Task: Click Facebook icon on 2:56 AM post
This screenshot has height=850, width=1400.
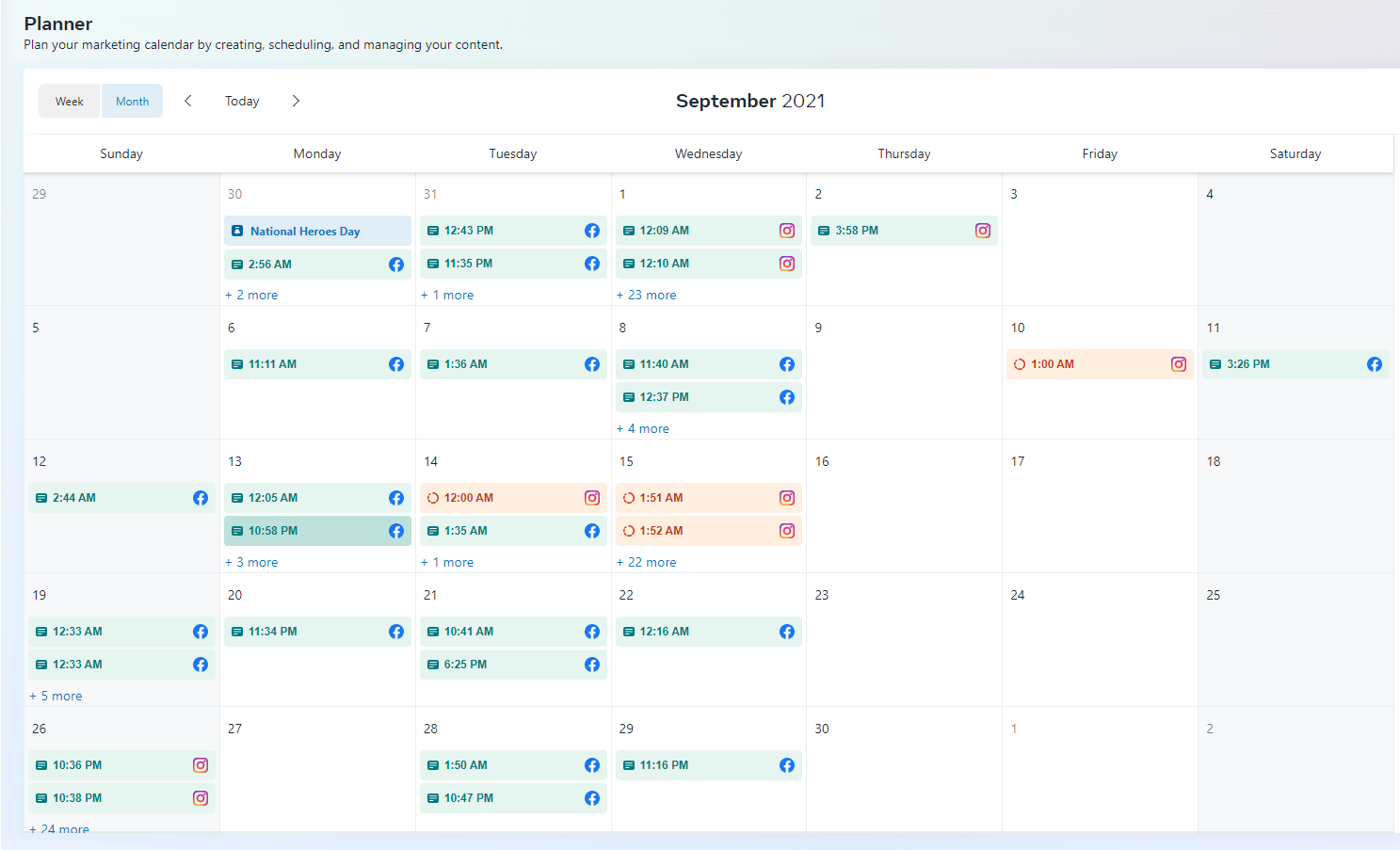Action: point(396,265)
